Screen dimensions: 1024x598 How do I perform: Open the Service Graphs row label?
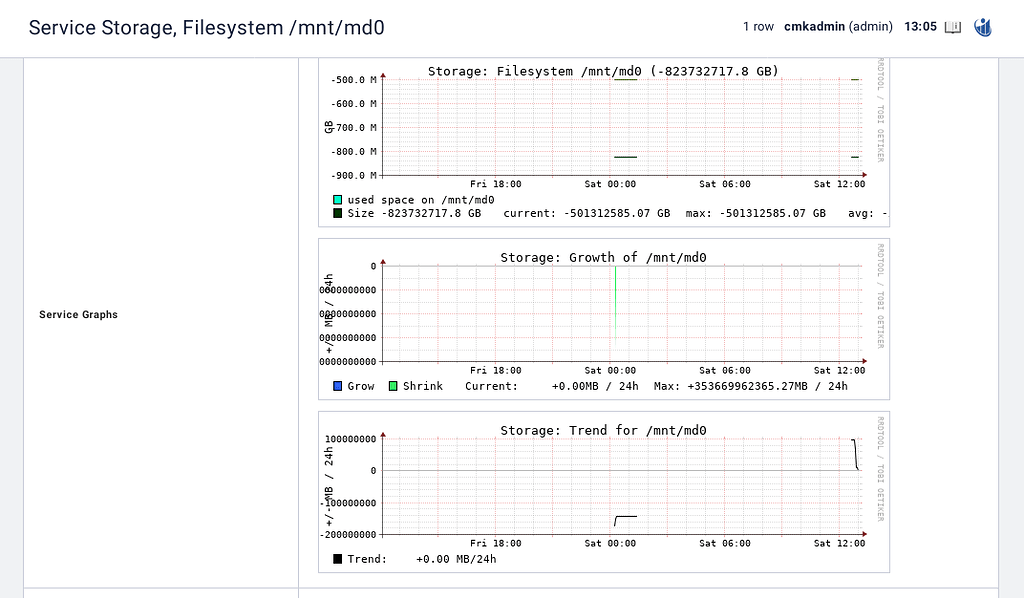(x=78, y=314)
